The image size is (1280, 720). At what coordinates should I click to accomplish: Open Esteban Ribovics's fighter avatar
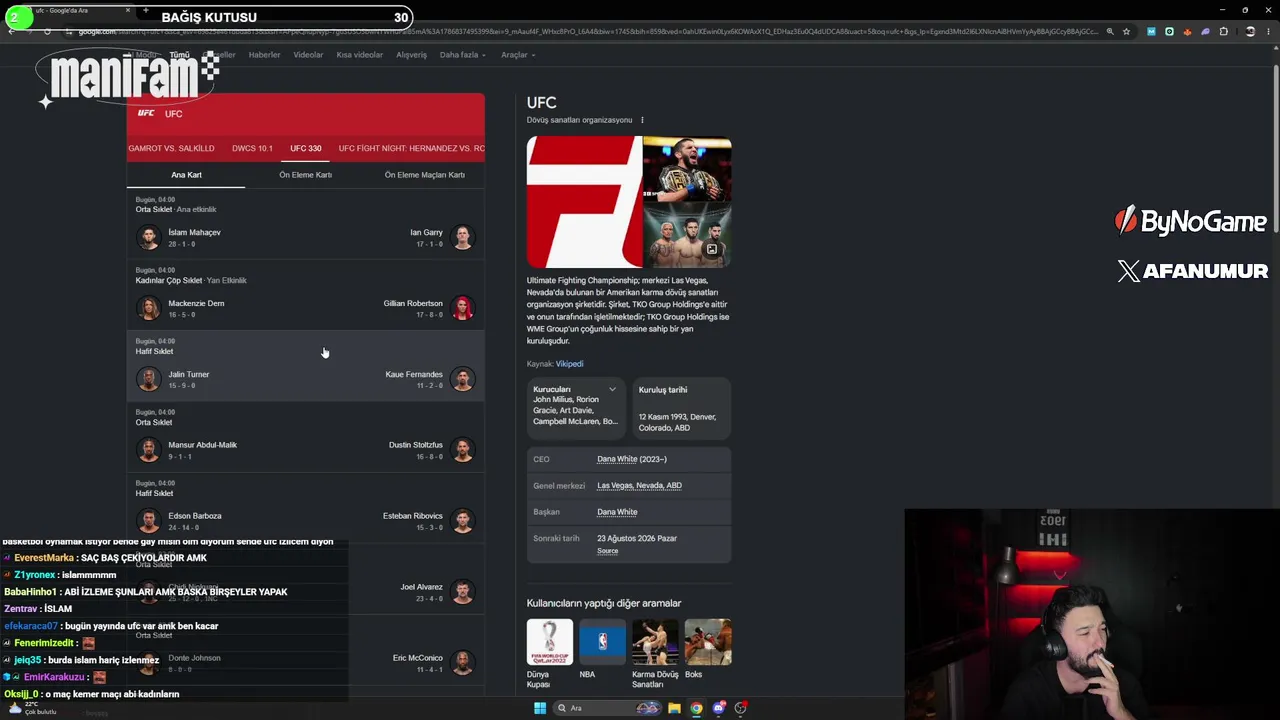coord(462,521)
